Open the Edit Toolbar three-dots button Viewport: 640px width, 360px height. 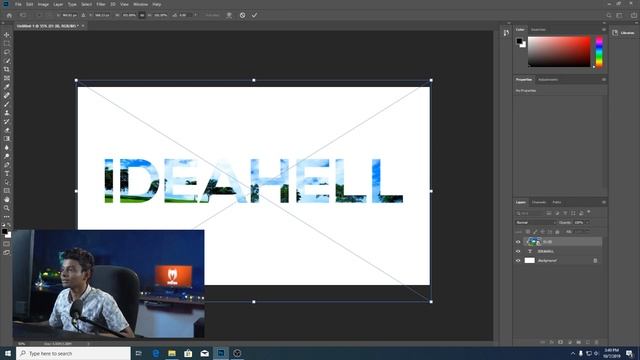click(7, 217)
